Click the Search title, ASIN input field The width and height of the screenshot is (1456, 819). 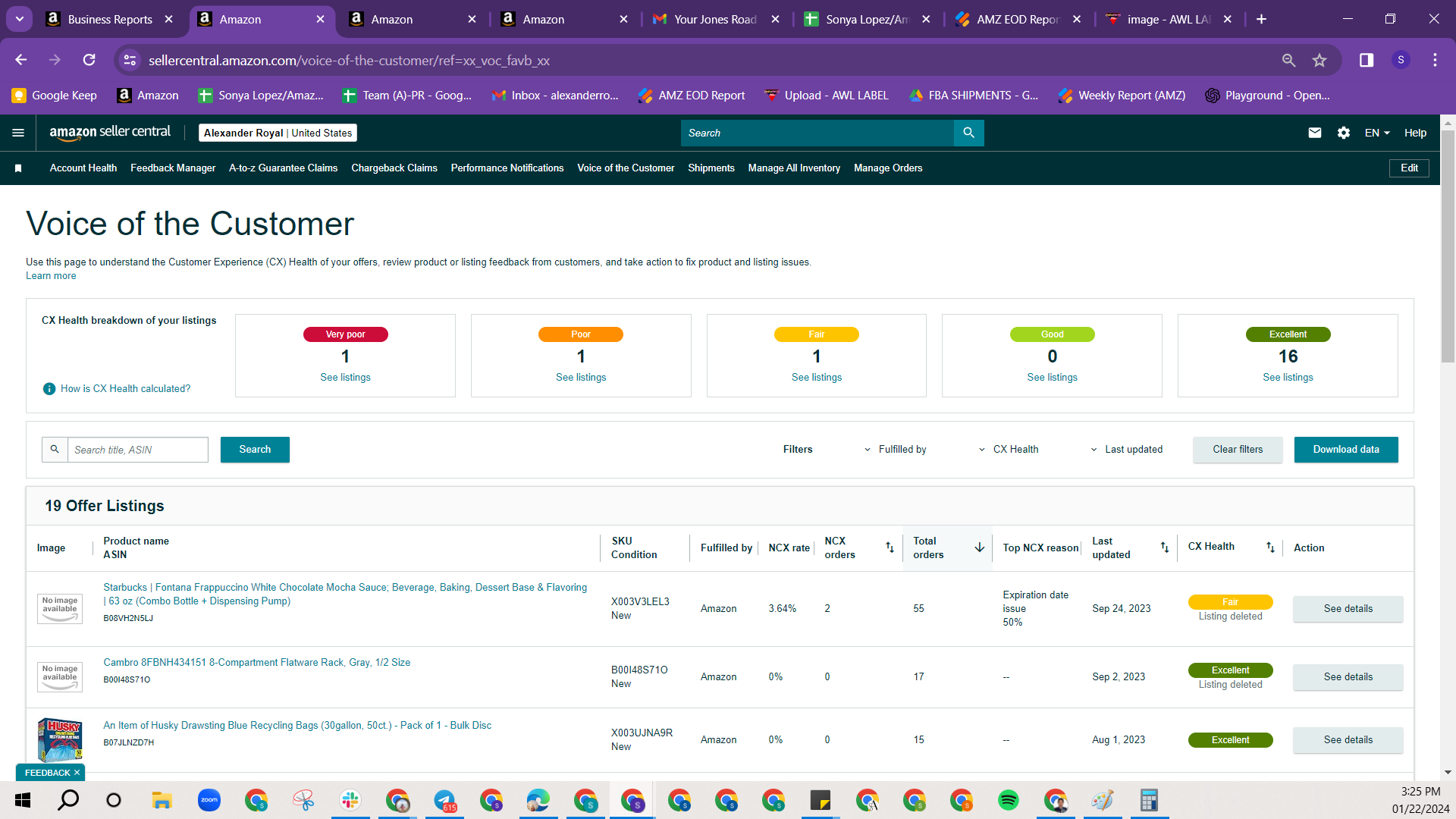pos(138,450)
